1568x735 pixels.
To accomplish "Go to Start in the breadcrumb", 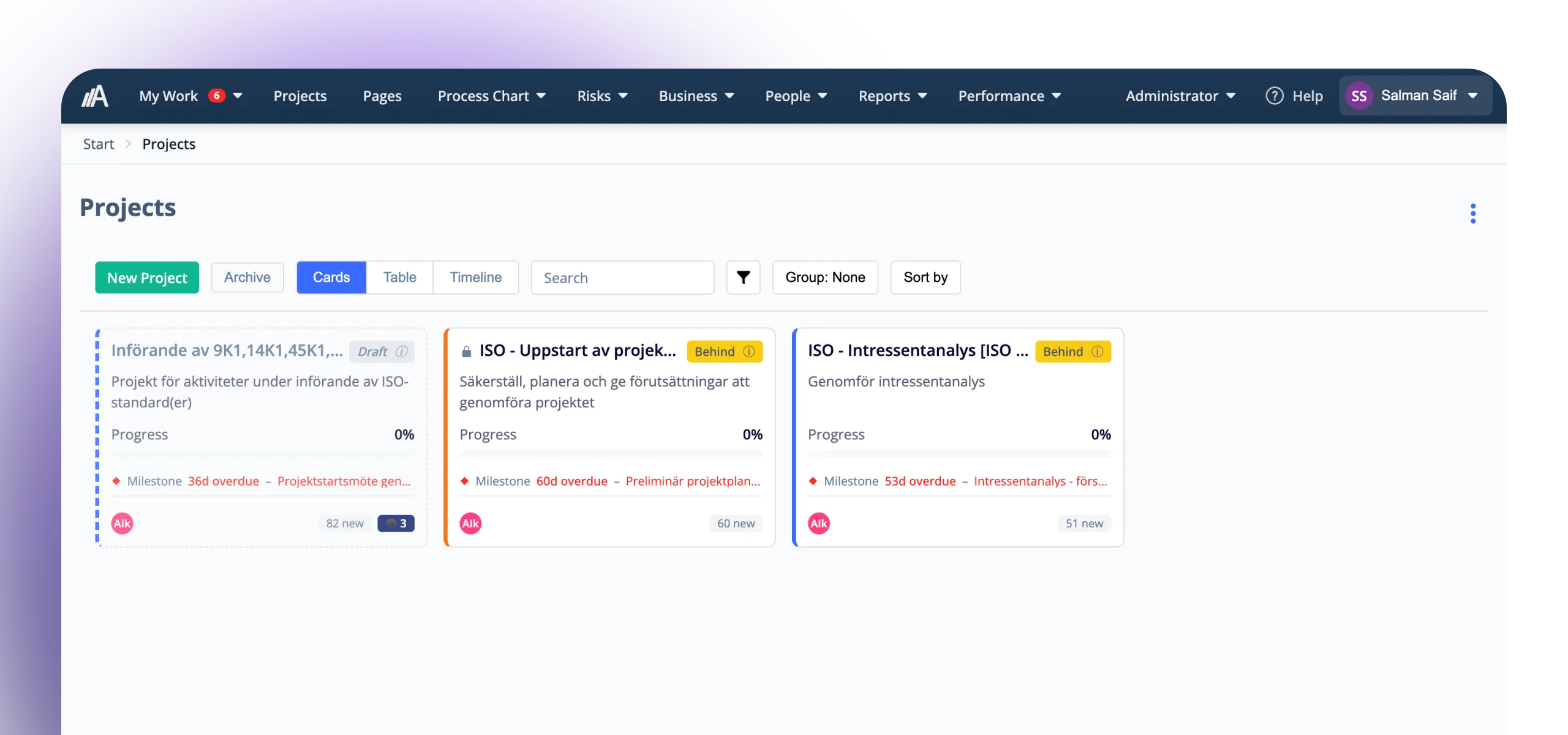I will coord(99,144).
